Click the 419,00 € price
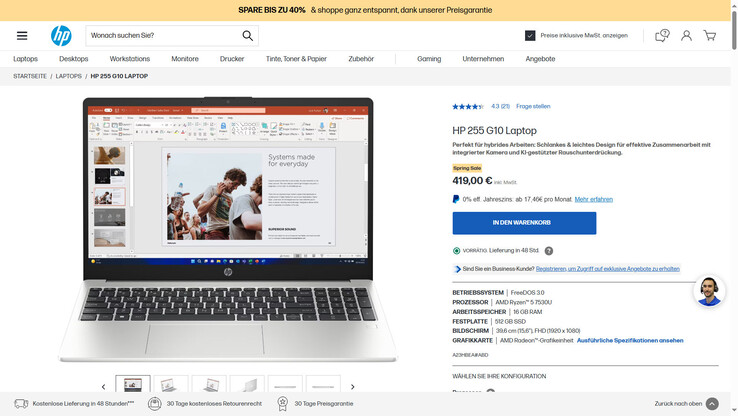The height and width of the screenshot is (416, 738). 472,181
